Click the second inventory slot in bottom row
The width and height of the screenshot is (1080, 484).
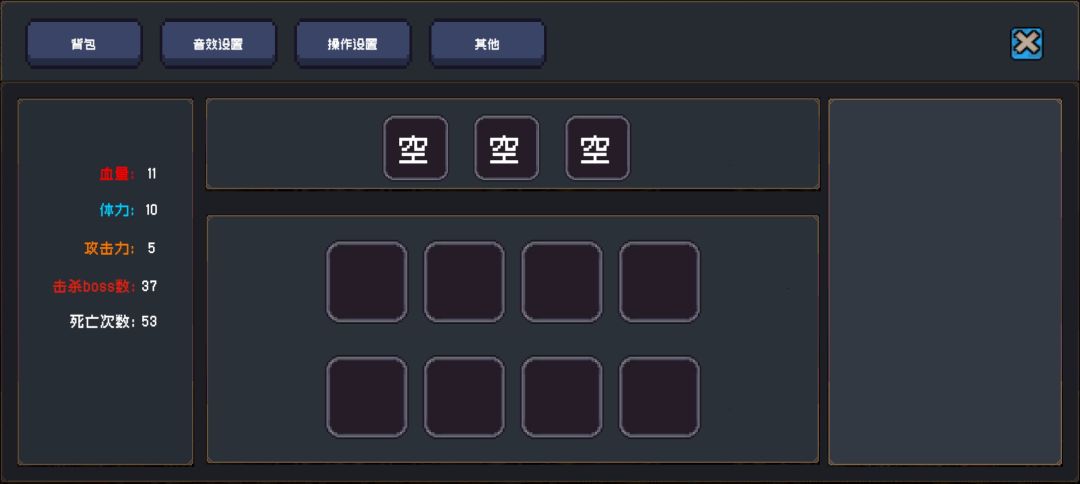pyautogui.click(x=464, y=397)
